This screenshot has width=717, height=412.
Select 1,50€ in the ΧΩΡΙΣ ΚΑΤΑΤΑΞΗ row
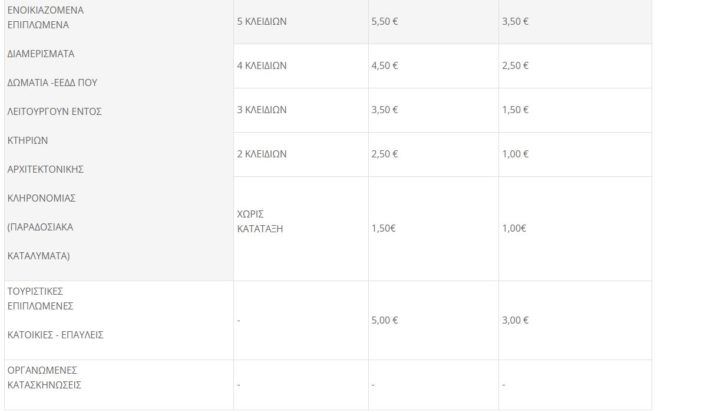384,228
